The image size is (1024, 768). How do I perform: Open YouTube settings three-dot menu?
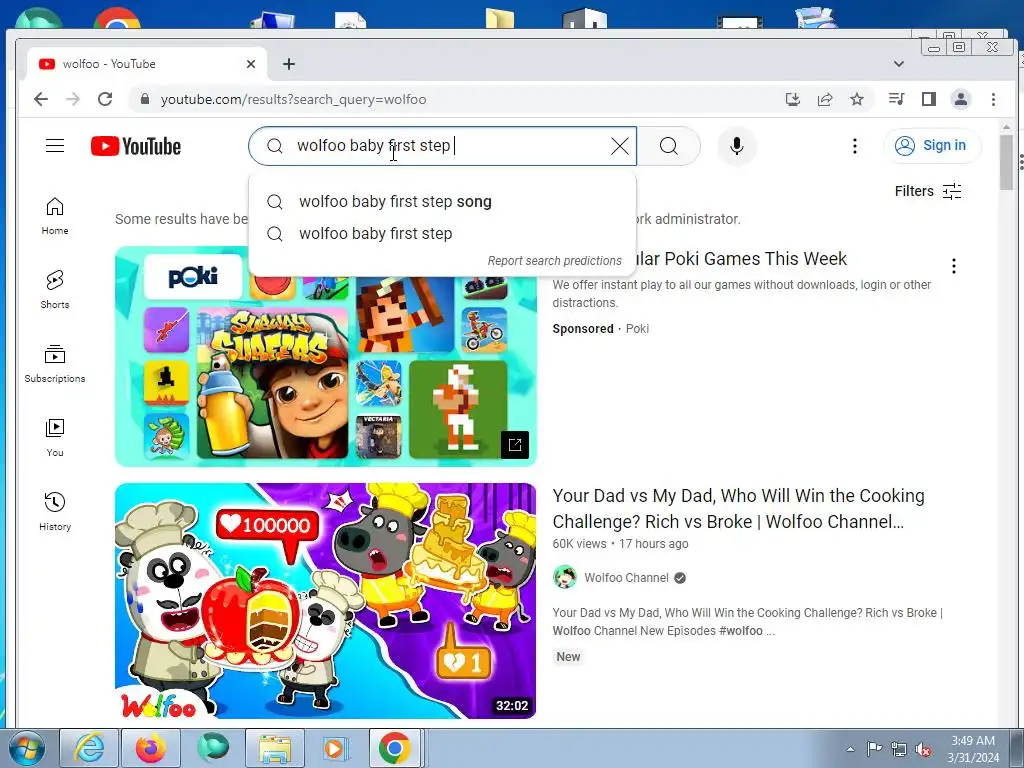click(854, 146)
